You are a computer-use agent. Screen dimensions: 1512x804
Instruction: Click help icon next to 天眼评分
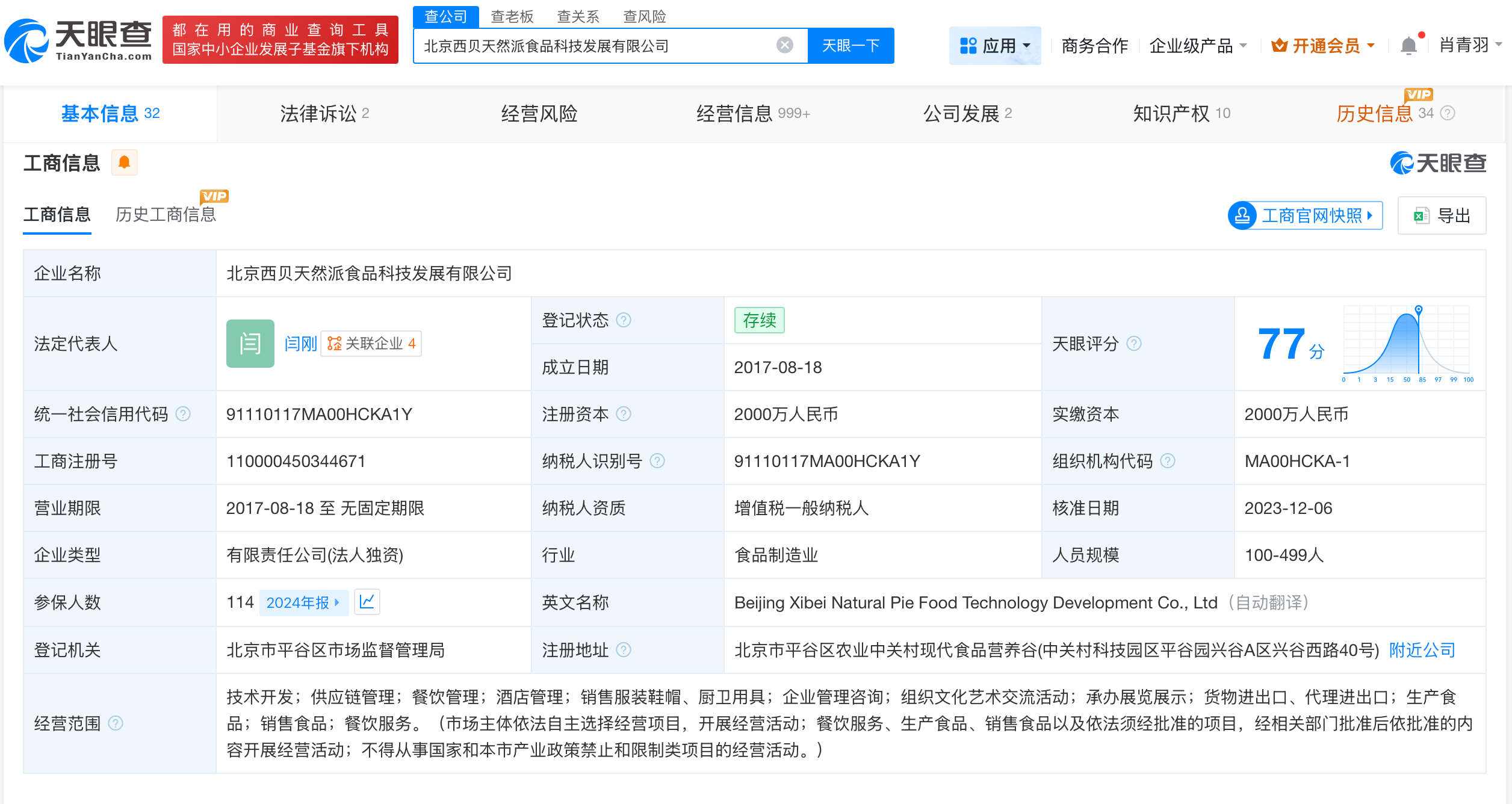pos(1135,344)
